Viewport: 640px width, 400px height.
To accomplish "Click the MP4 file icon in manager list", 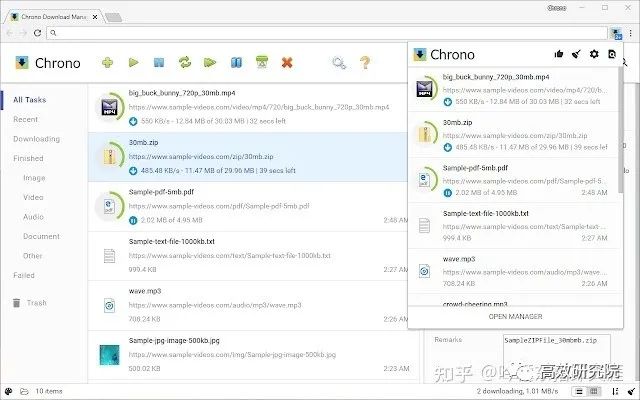I will 109,107.
